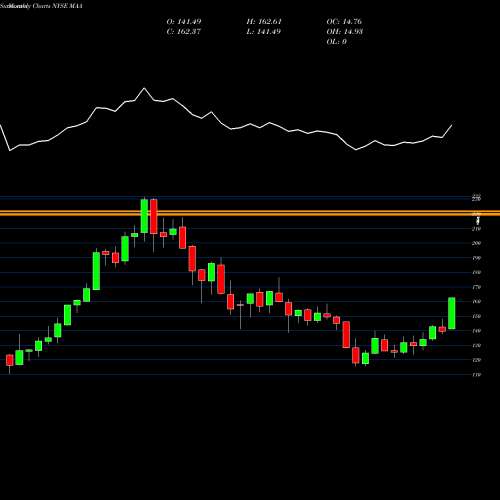
Task: Click the 170 price axis label
Action: [476, 287]
